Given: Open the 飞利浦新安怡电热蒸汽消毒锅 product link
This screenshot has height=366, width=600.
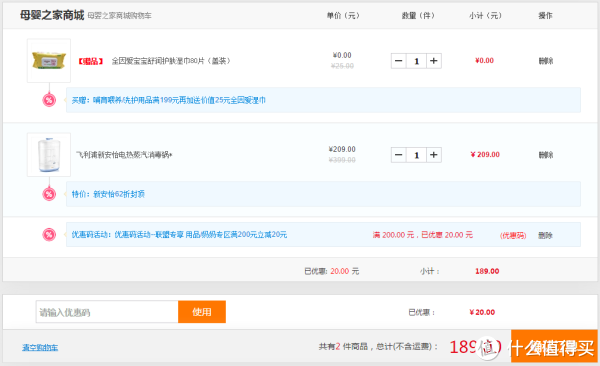Looking at the screenshot, I should (x=124, y=155).
